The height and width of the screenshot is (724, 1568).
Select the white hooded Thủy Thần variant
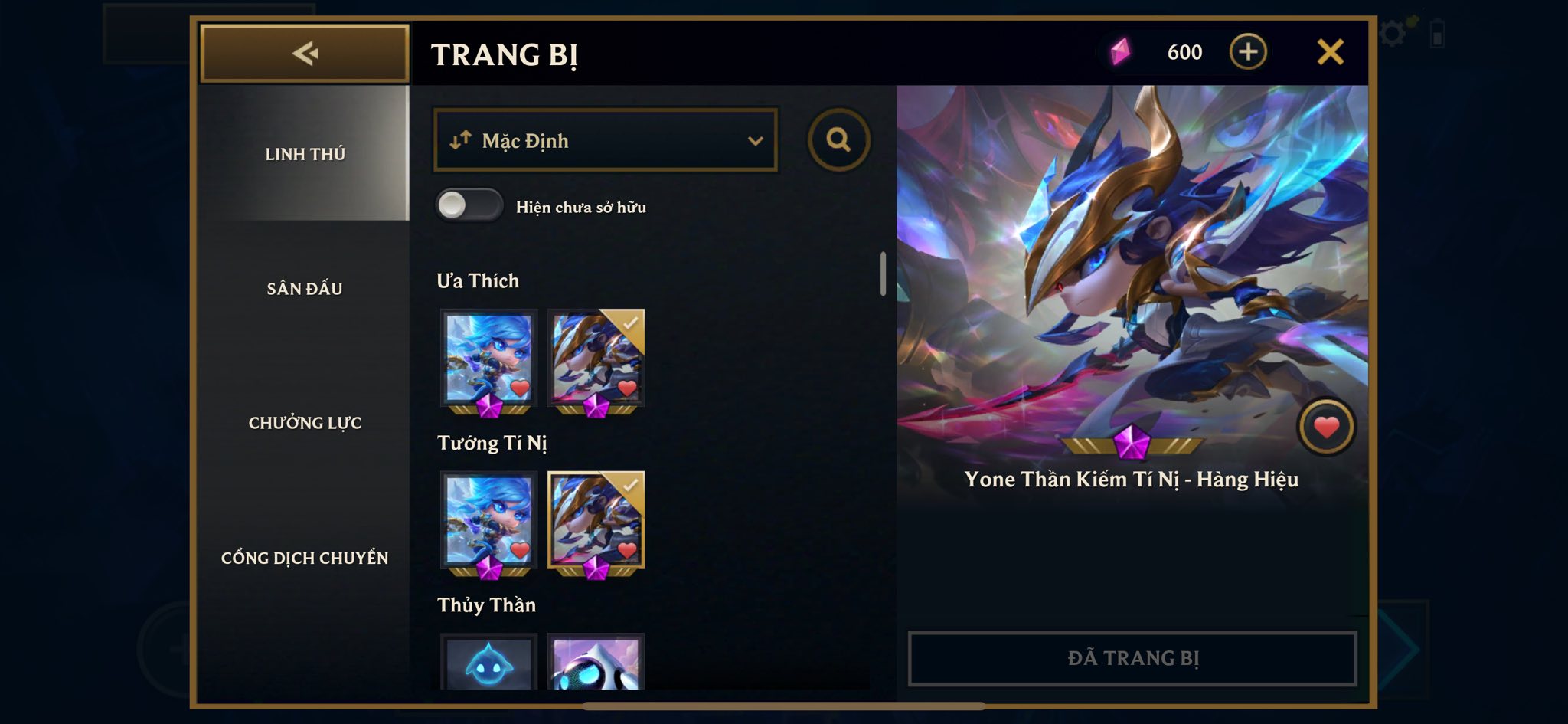click(596, 662)
